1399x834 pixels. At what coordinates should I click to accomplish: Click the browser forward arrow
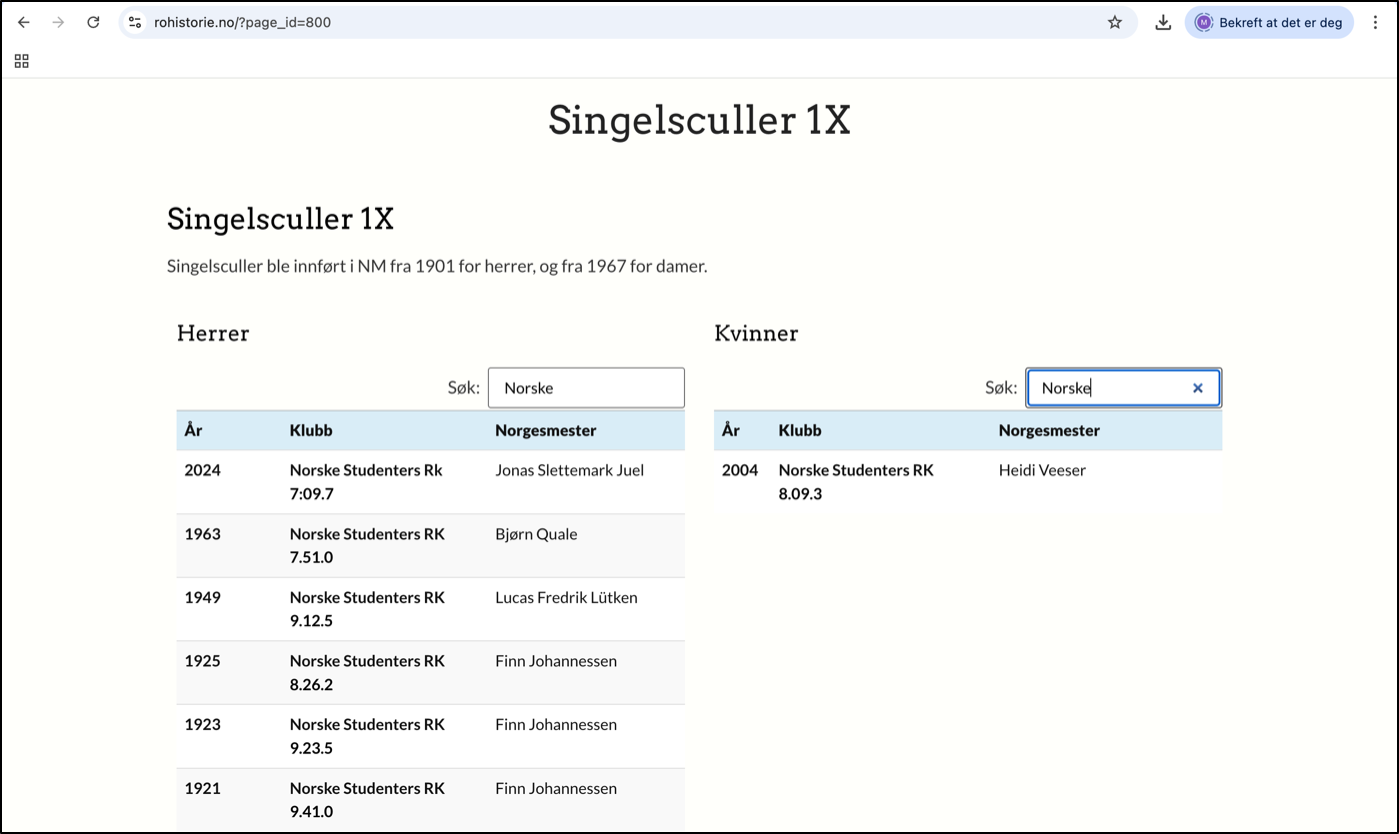point(58,22)
